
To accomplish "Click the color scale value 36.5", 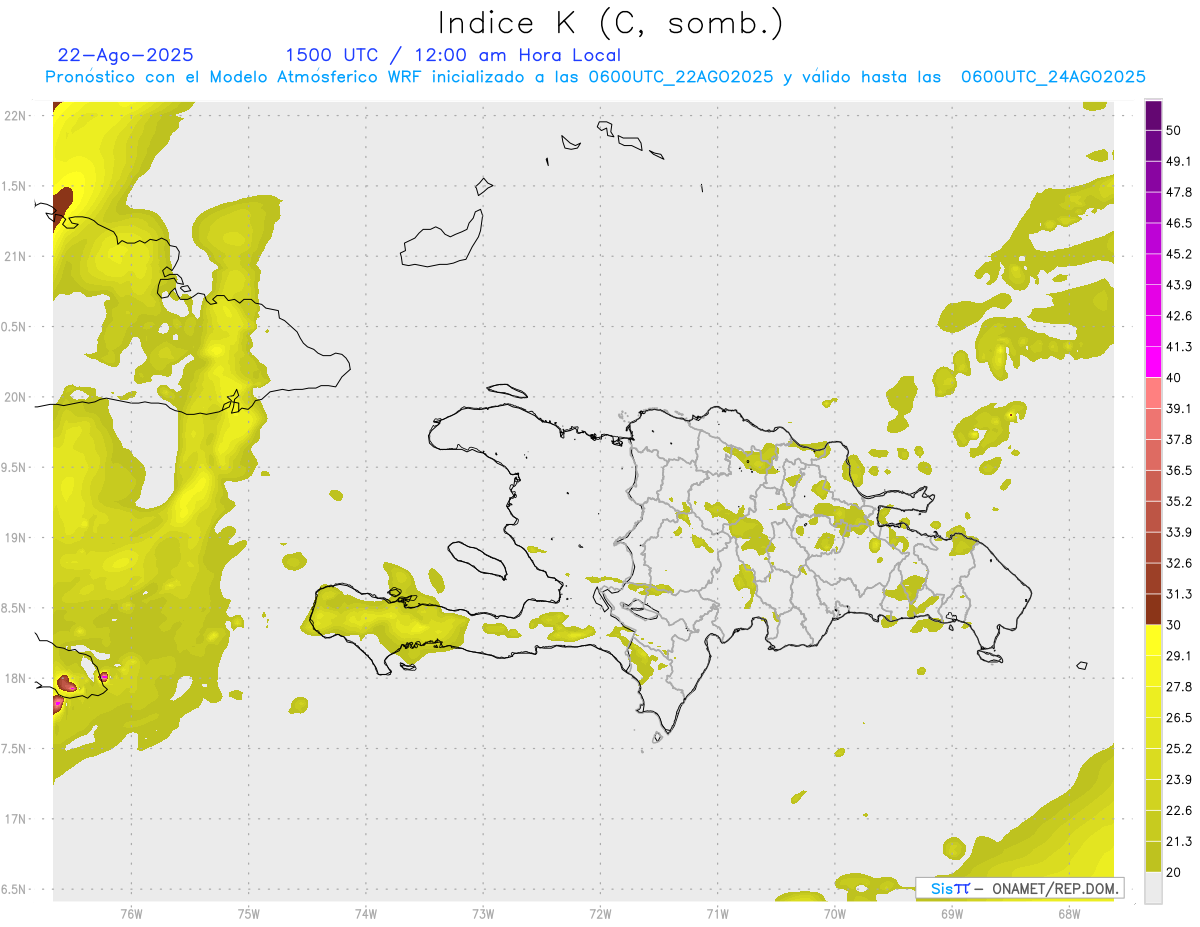I will (x=1180, y=470).
